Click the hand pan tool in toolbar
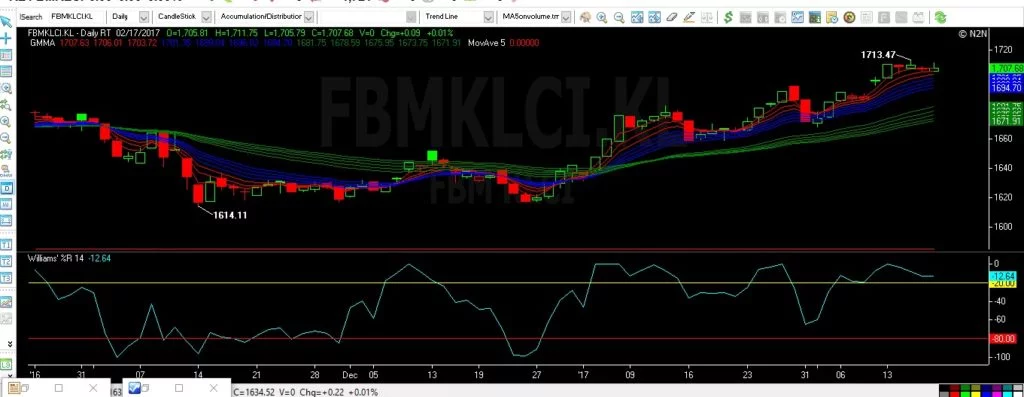Screen dimensions: 1024x397 585,17
